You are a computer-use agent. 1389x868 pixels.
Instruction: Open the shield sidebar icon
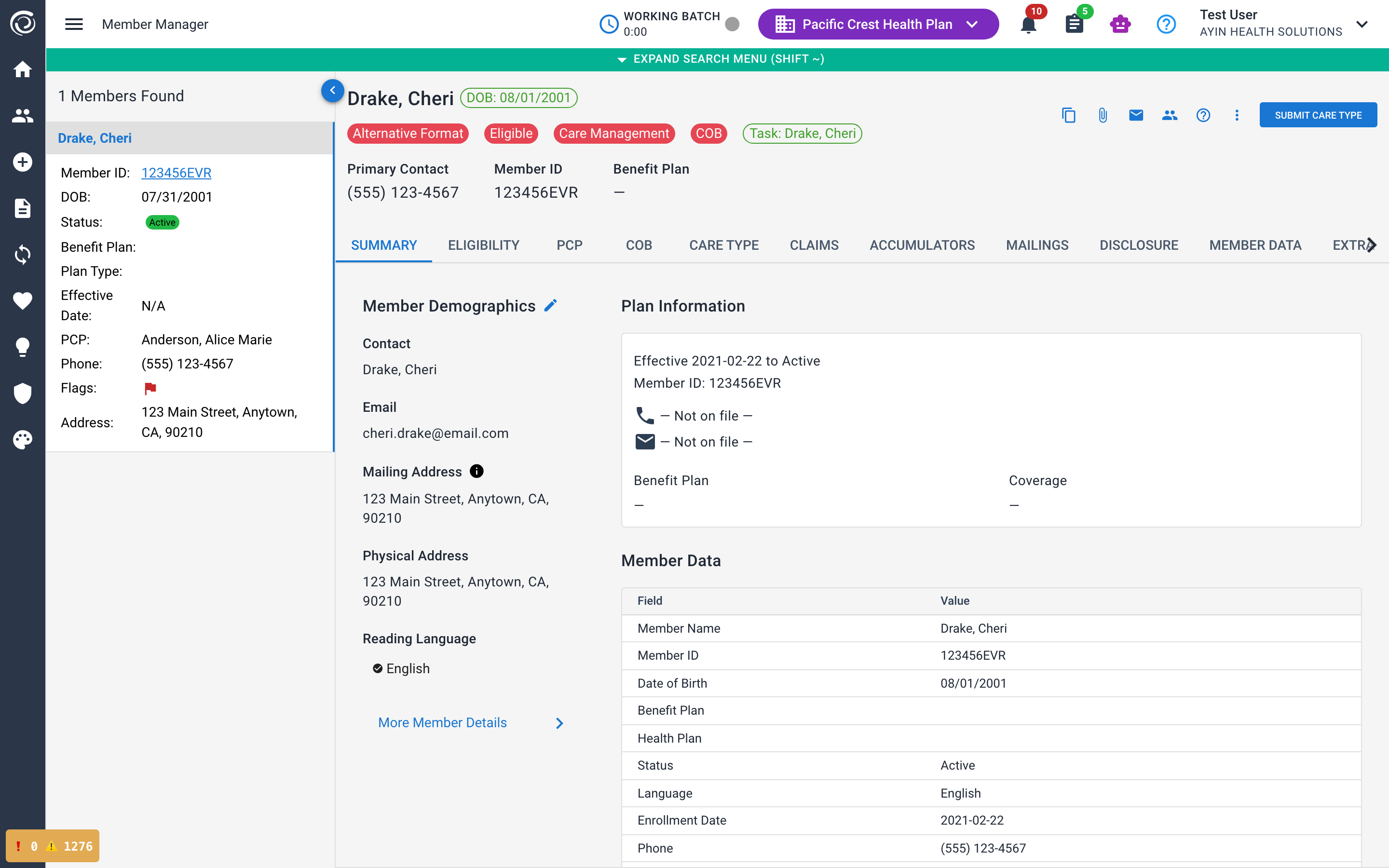22,393
